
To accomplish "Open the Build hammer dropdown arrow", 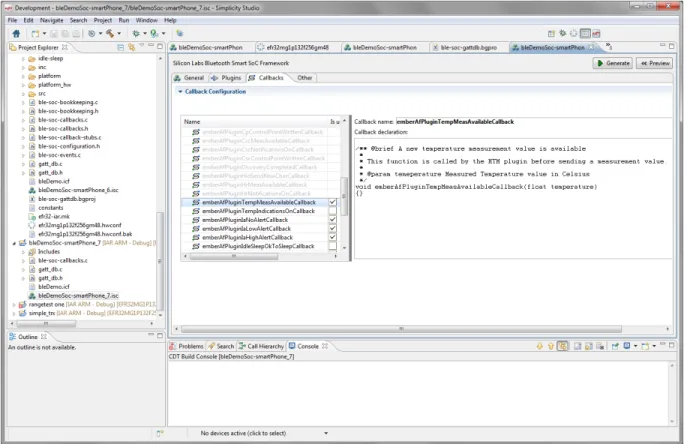I will 119,33.
